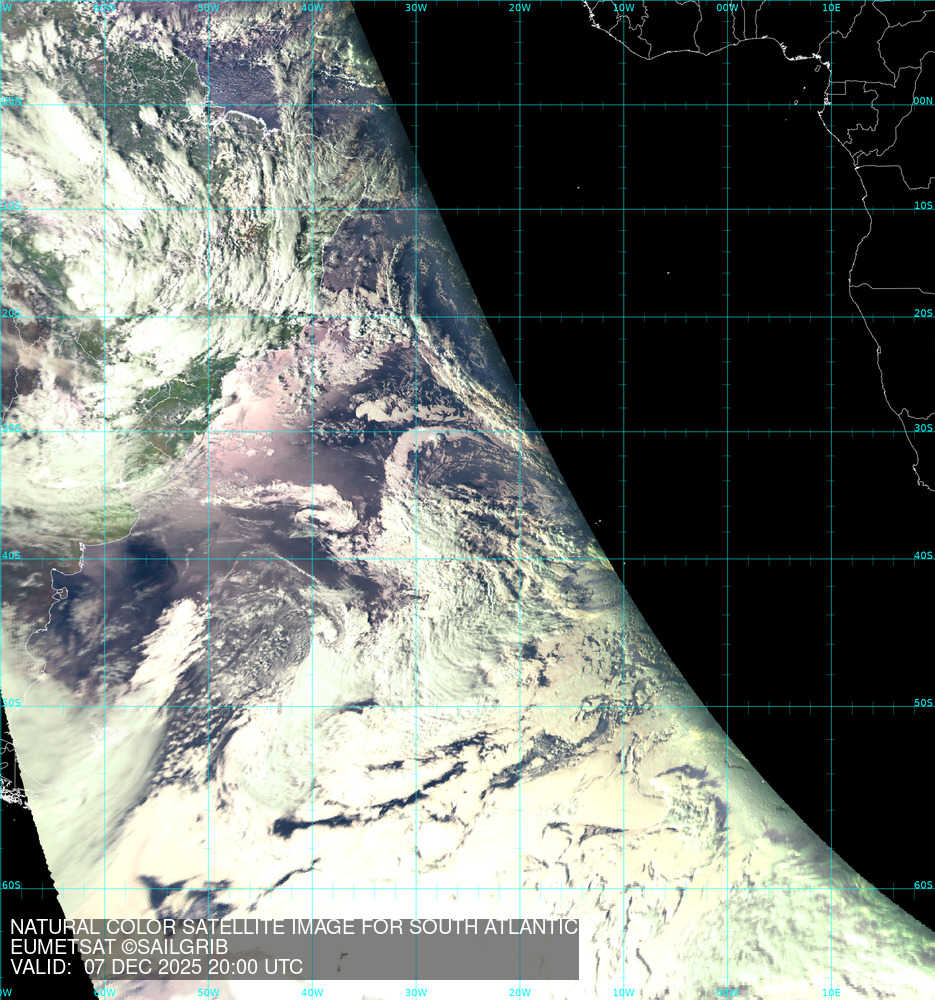The height and width of the screenshot is (1000, 935).
Task: Click the 10E longitude label at bottom edge
Action: pyautogui.click(x=830, y=993)
